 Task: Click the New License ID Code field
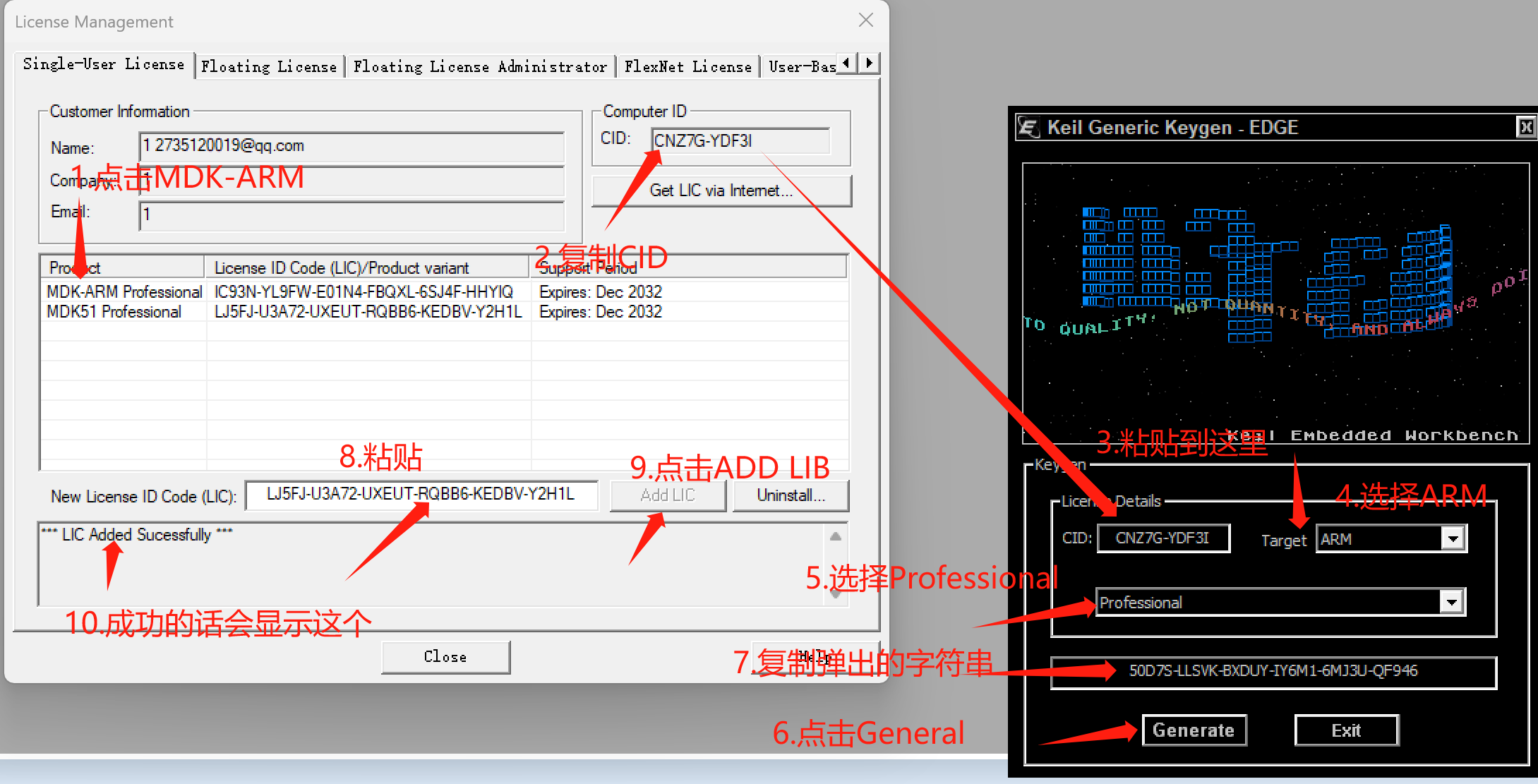point(421,495)
